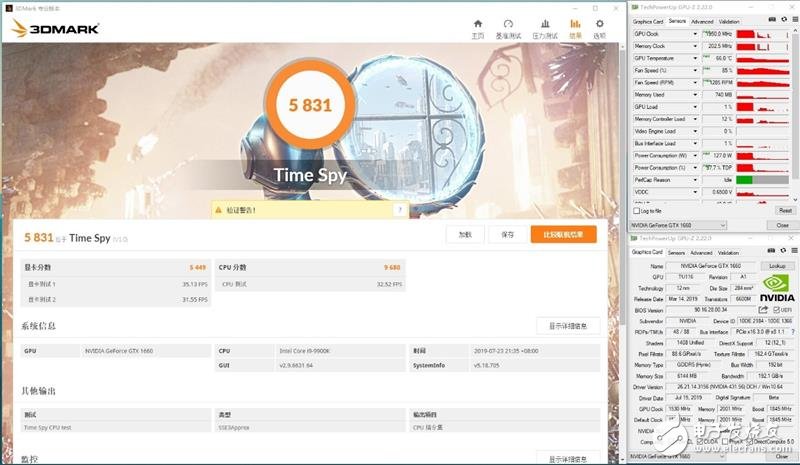Switch to Validation tab in the lower GPU-Z window
Screen dimensions: 800x465
pyautogui.click(x=728, y=253)
